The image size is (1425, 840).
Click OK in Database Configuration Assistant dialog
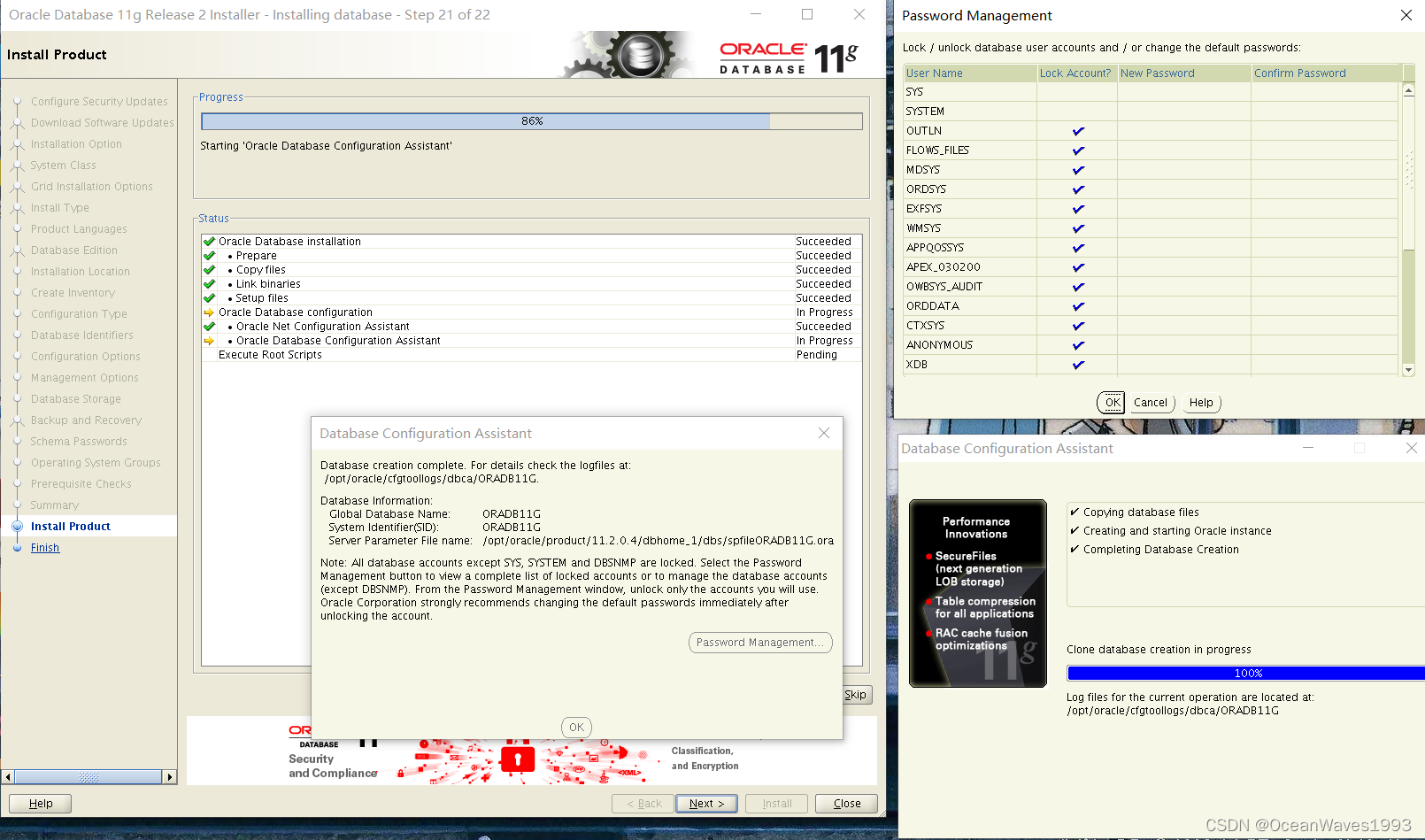click(x=576, y=728)
